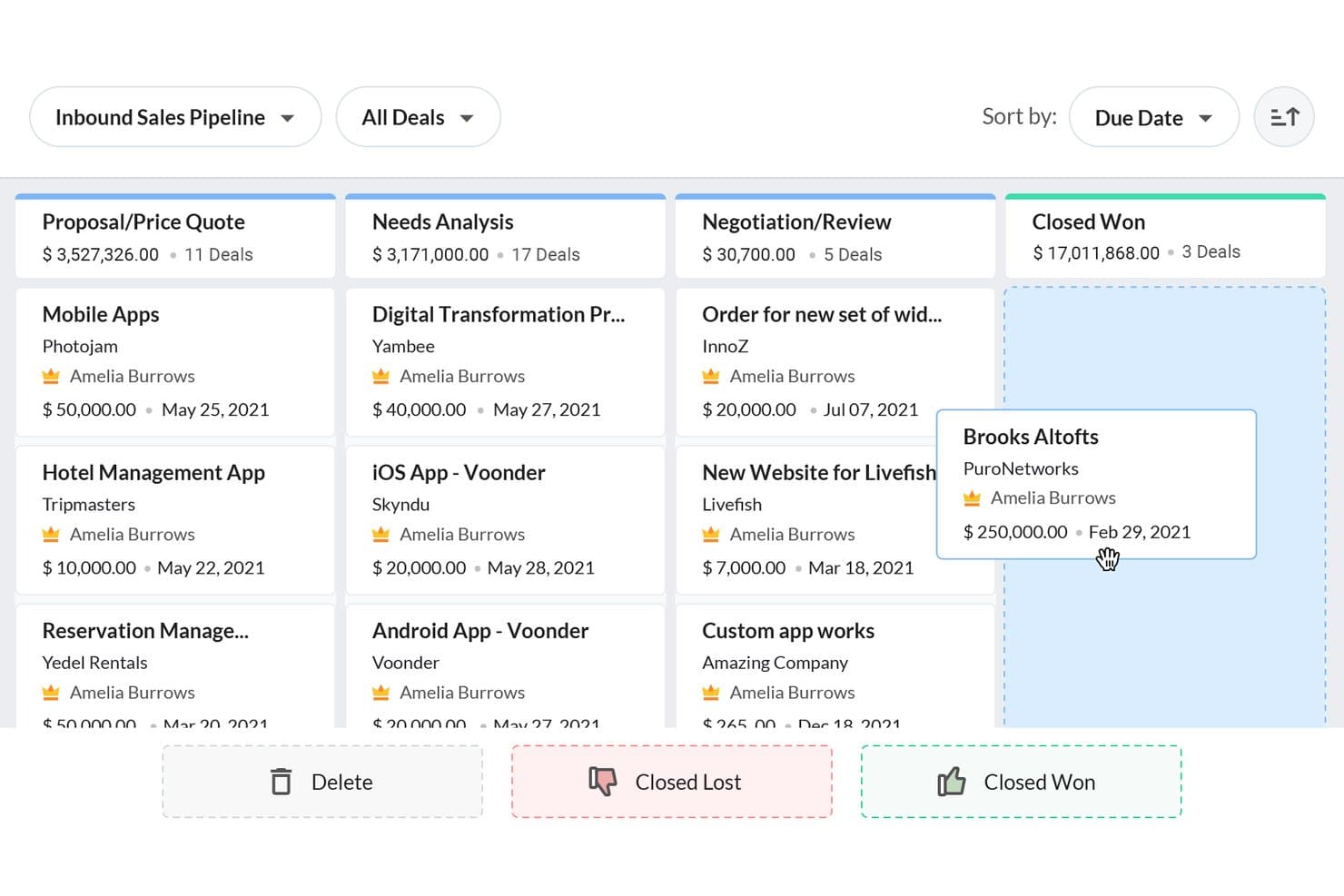Screen dimensions: 1344x896
Task: Click crown icon on Digital Transformation card
Action: (380, 376)
